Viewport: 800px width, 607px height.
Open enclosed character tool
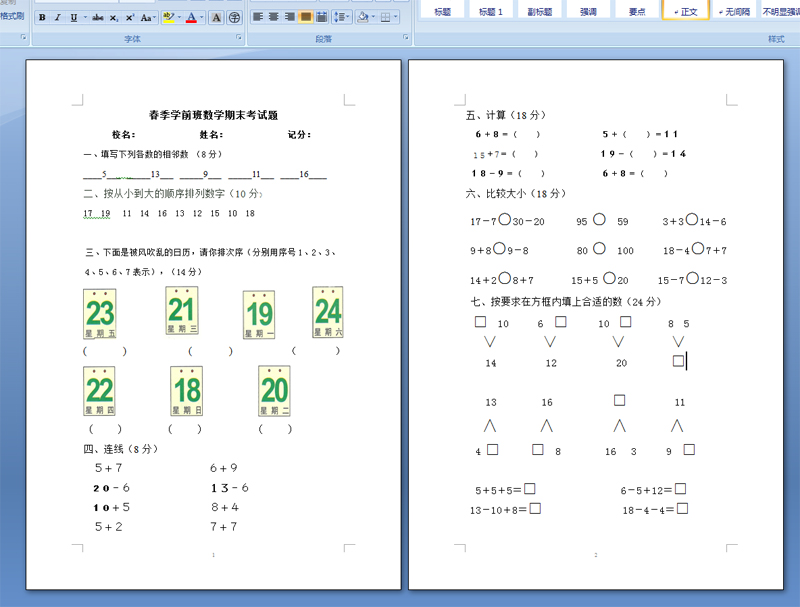pos(234,17)
